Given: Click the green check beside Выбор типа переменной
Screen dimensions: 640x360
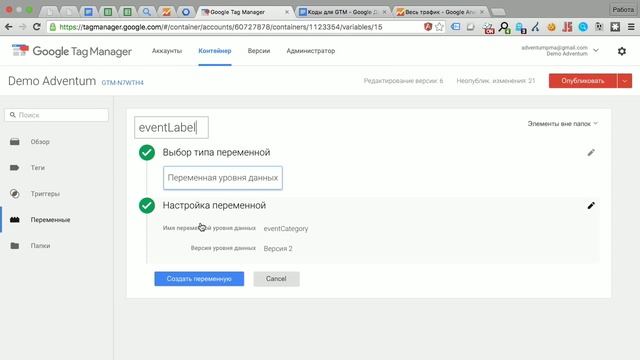Looking at the screenshot, I should [x=147, y=153].
